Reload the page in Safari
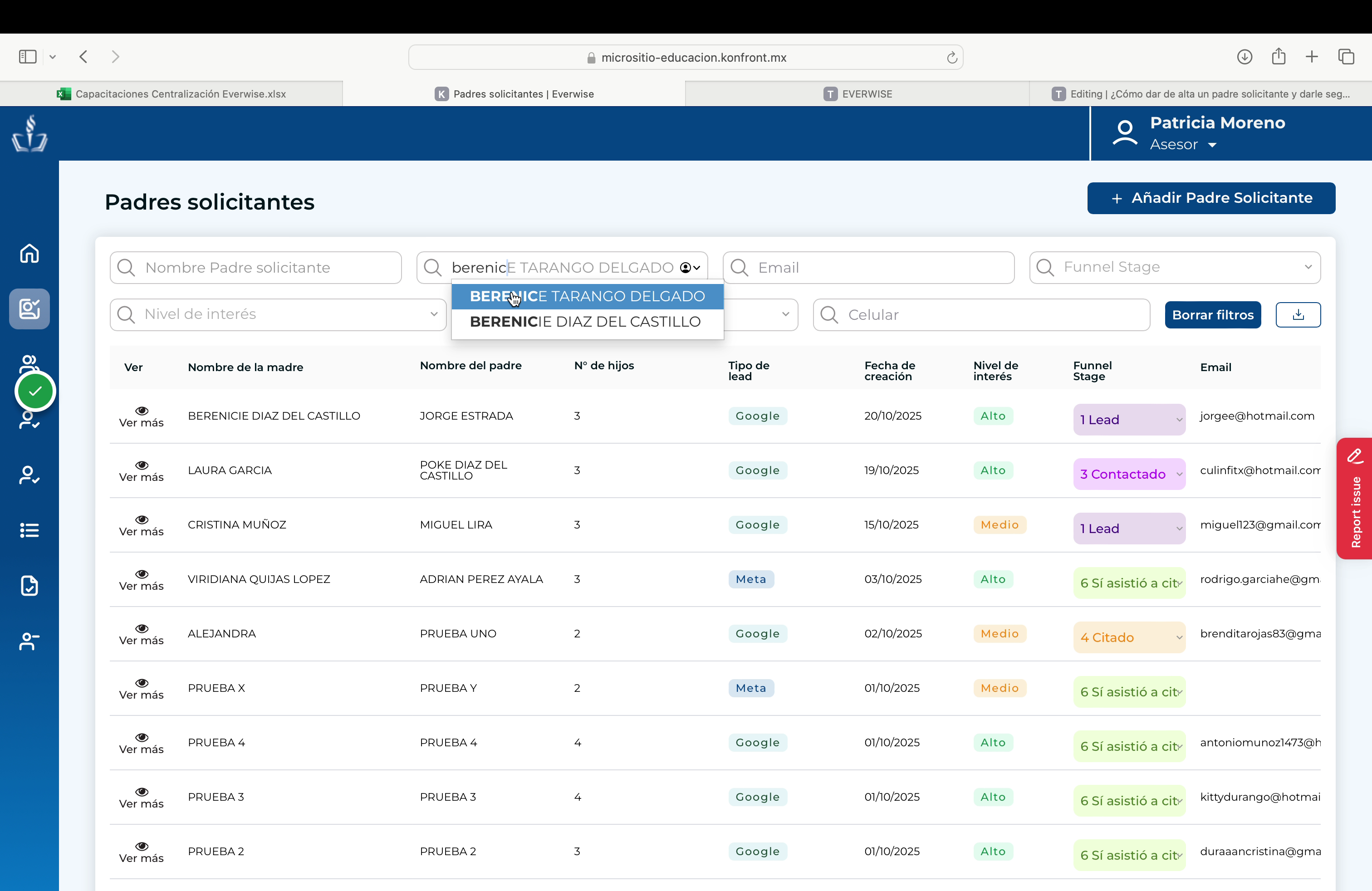Viewport: 1372px width, 891px height. click(952, 58)
